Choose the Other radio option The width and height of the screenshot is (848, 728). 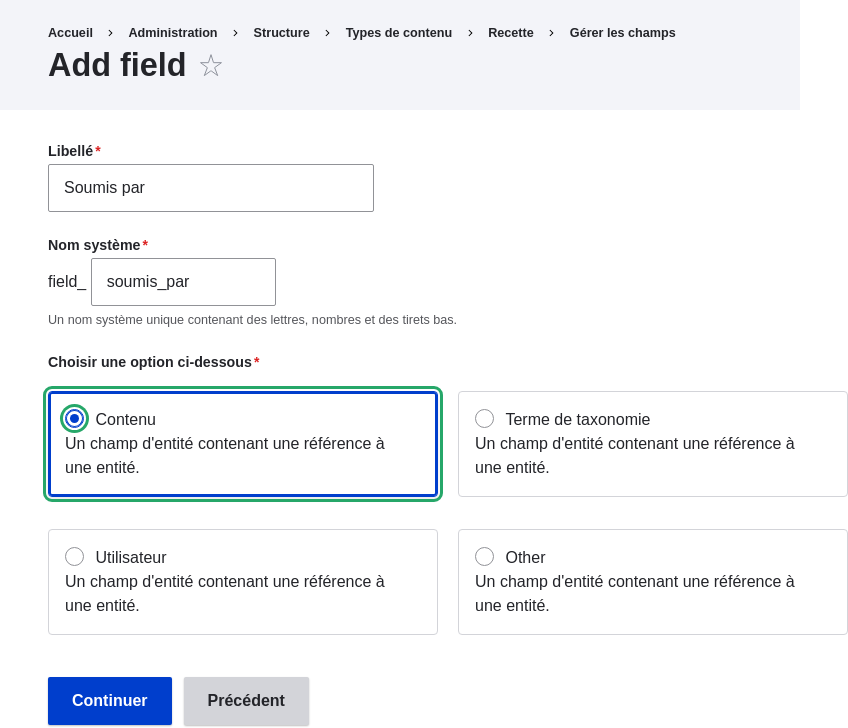pos(485,557)
